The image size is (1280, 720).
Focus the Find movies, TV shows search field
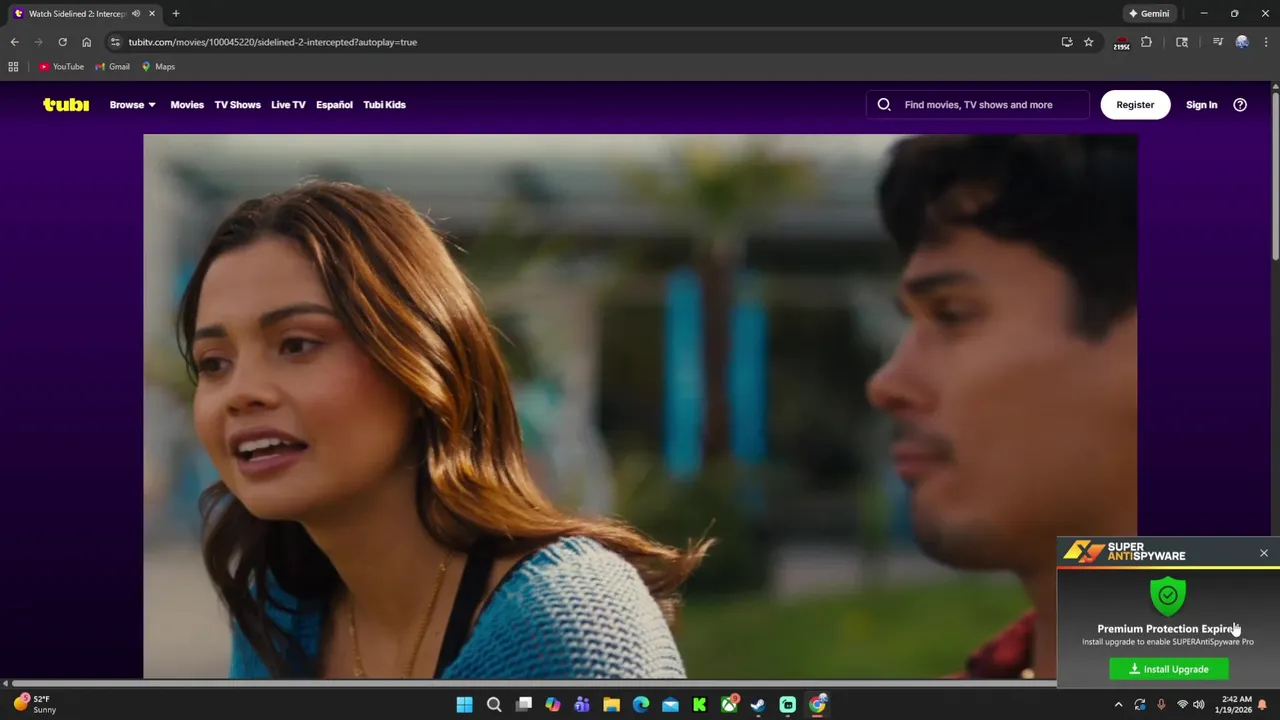pos(978,104)
